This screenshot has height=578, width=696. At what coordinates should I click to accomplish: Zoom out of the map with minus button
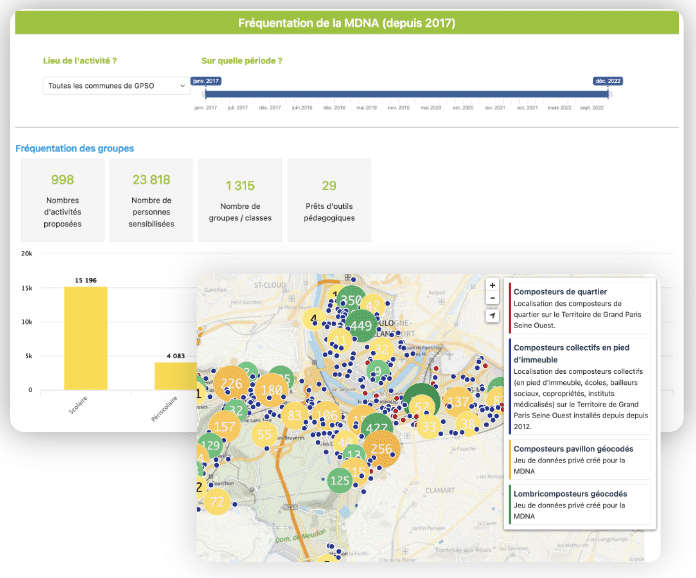pos(492,298)
